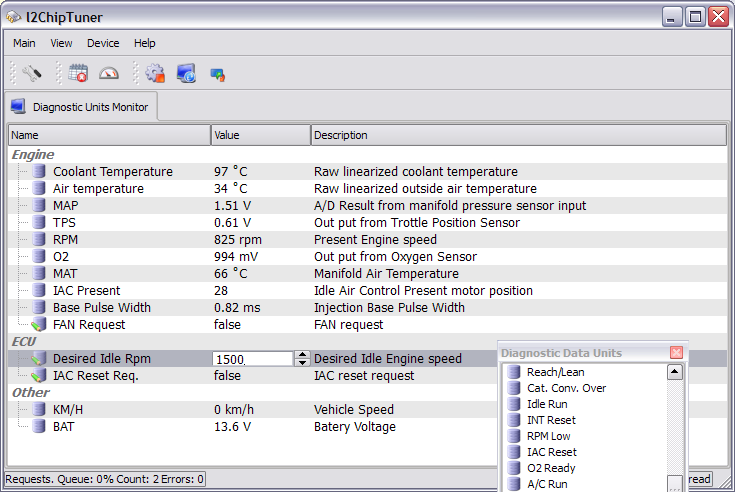Click the O2 row cylinder icon
Screen dimensions: 735x492
click(39, 256)
